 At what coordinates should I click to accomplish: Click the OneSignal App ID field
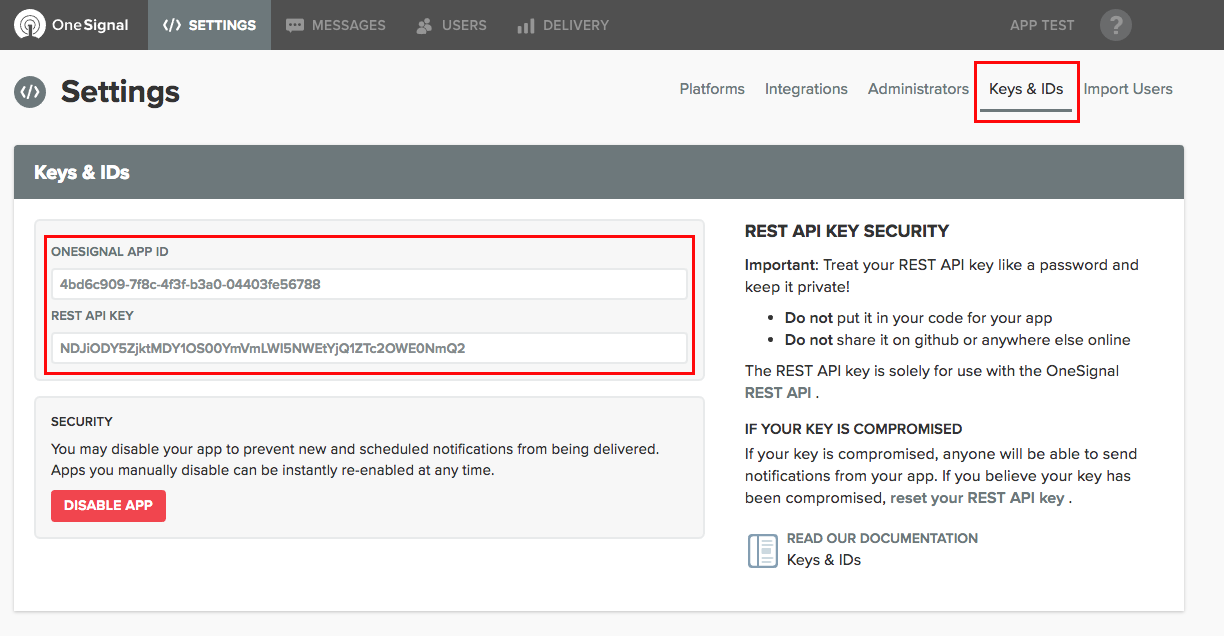point(369,284)
